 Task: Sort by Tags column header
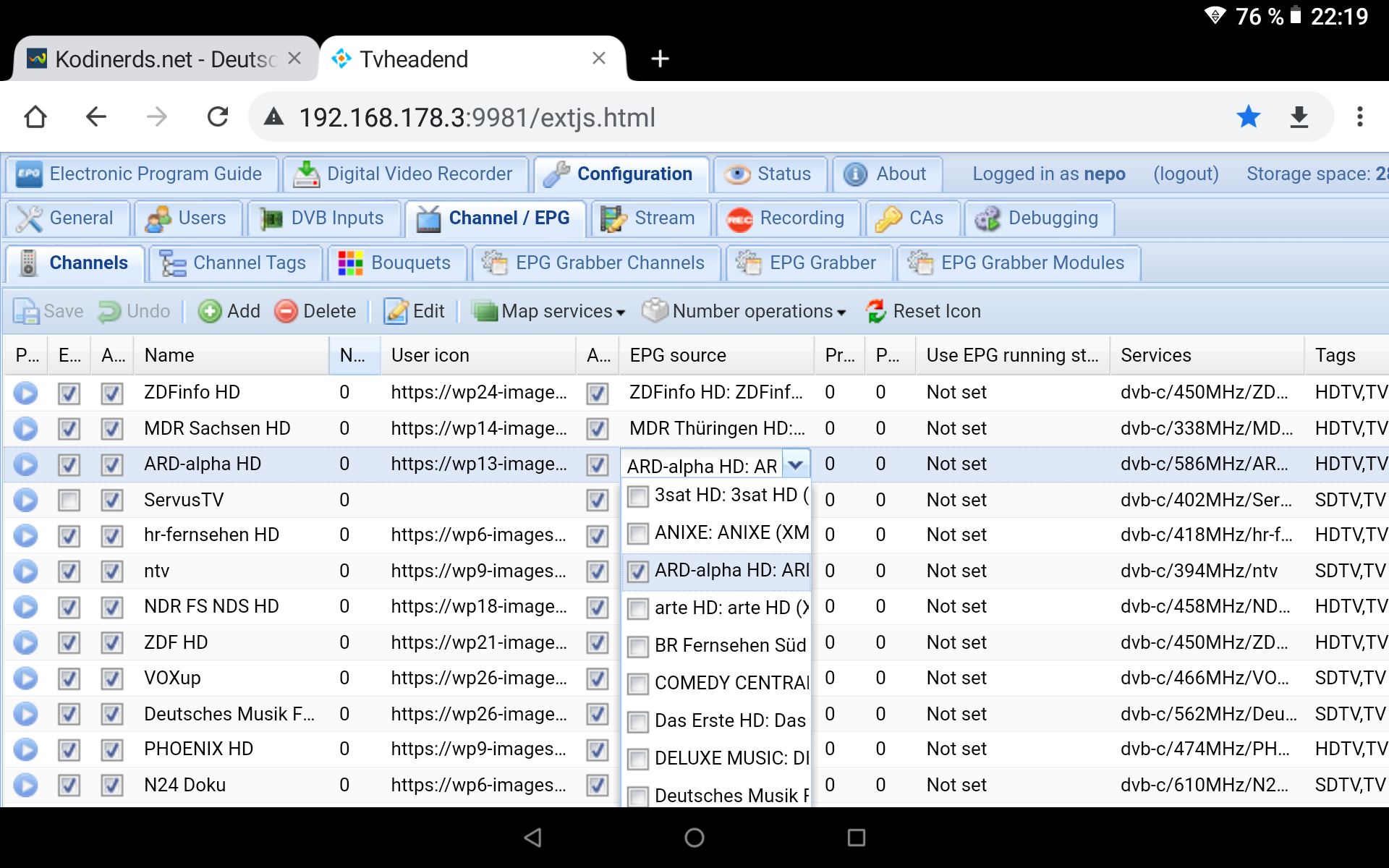point(1347,355)
